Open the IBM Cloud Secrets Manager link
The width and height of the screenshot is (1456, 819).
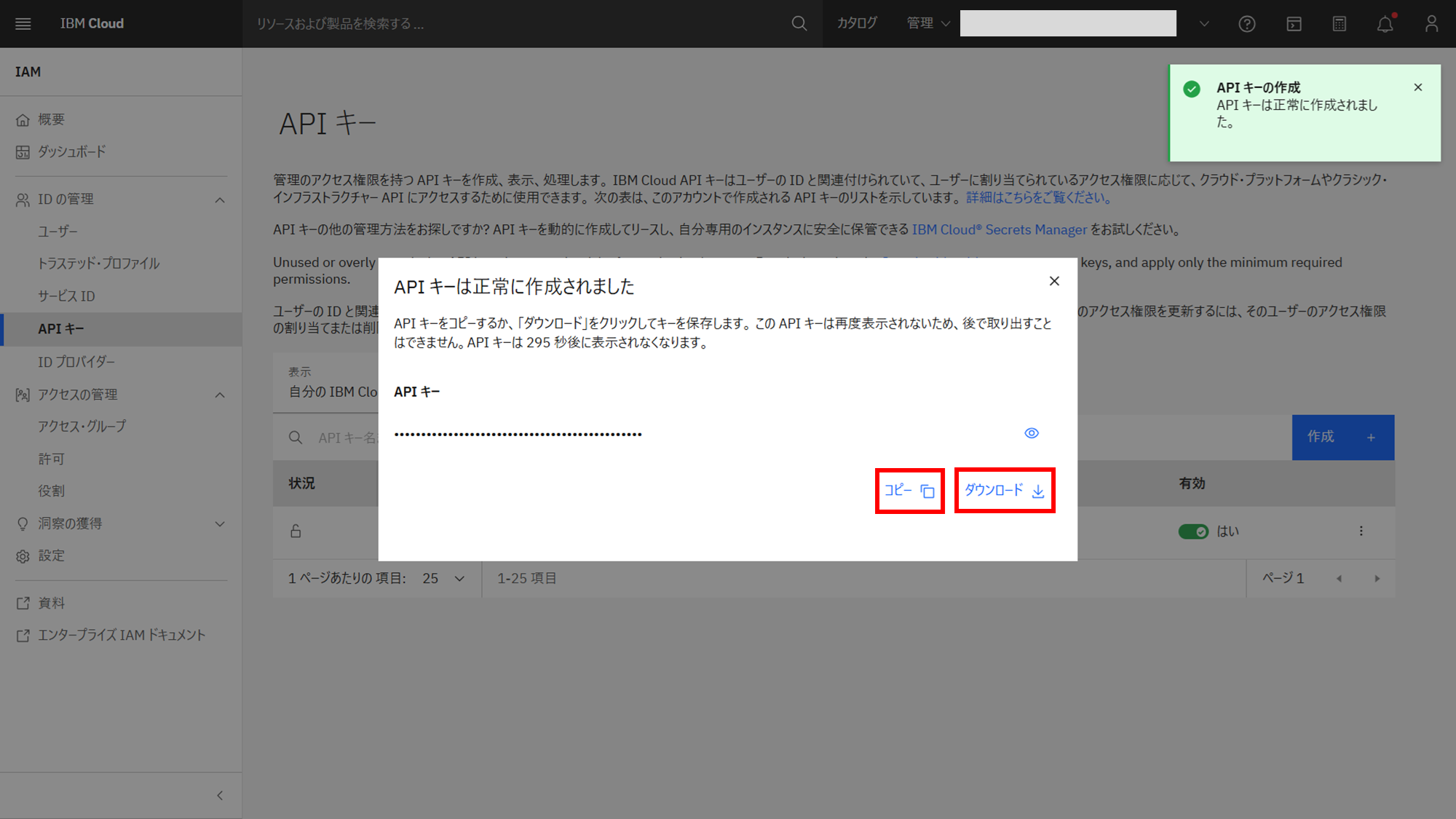click(999, 229)
